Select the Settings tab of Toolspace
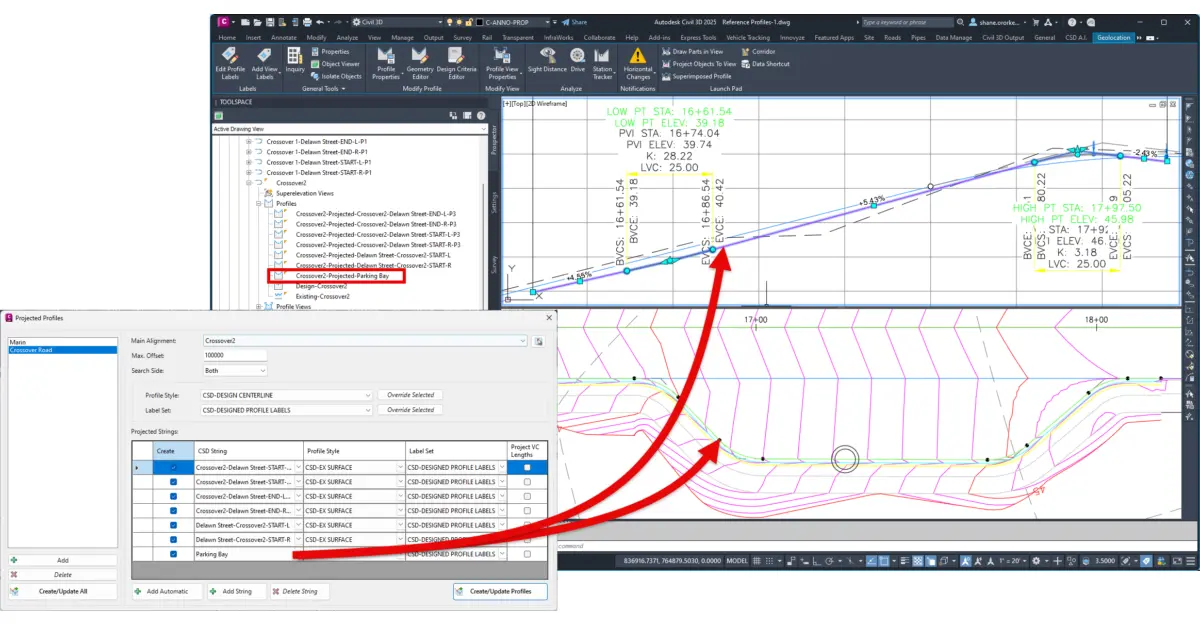1200x625 pixels. [494, 203]
